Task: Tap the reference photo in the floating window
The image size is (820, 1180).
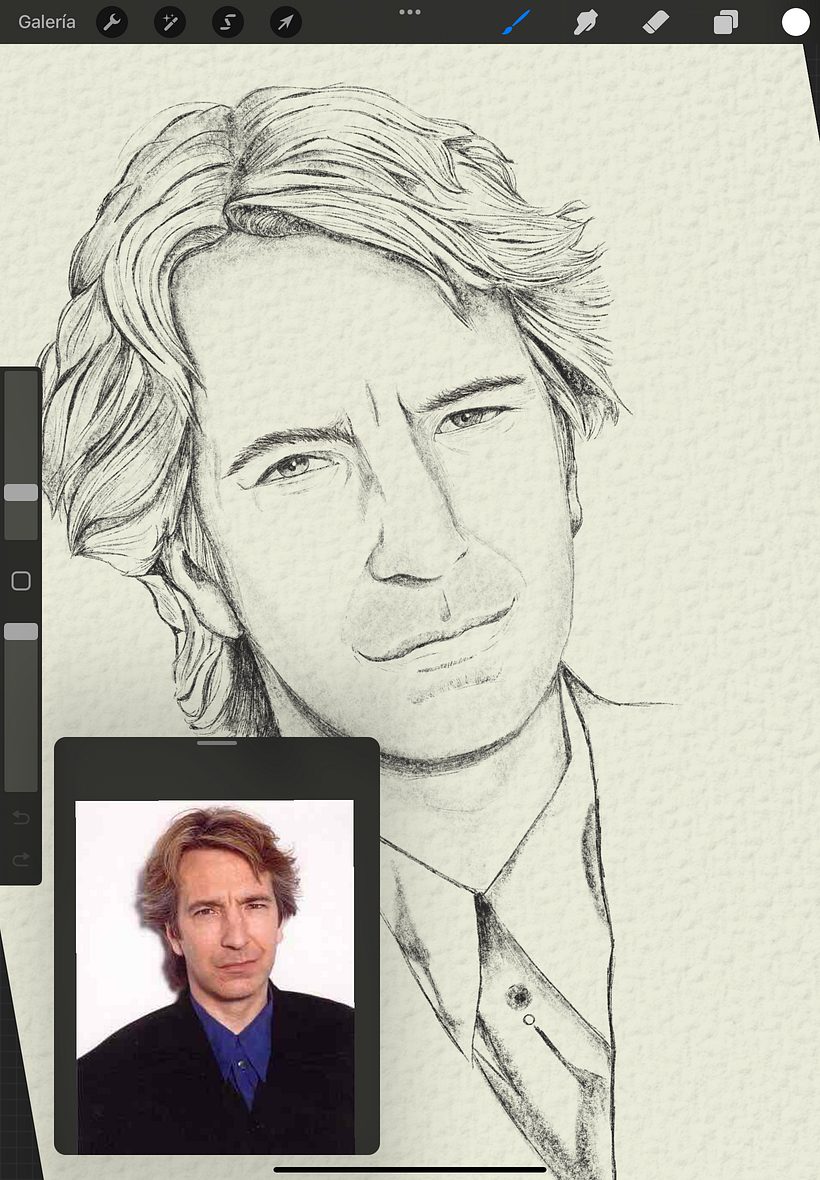Action: pos(215,975)
